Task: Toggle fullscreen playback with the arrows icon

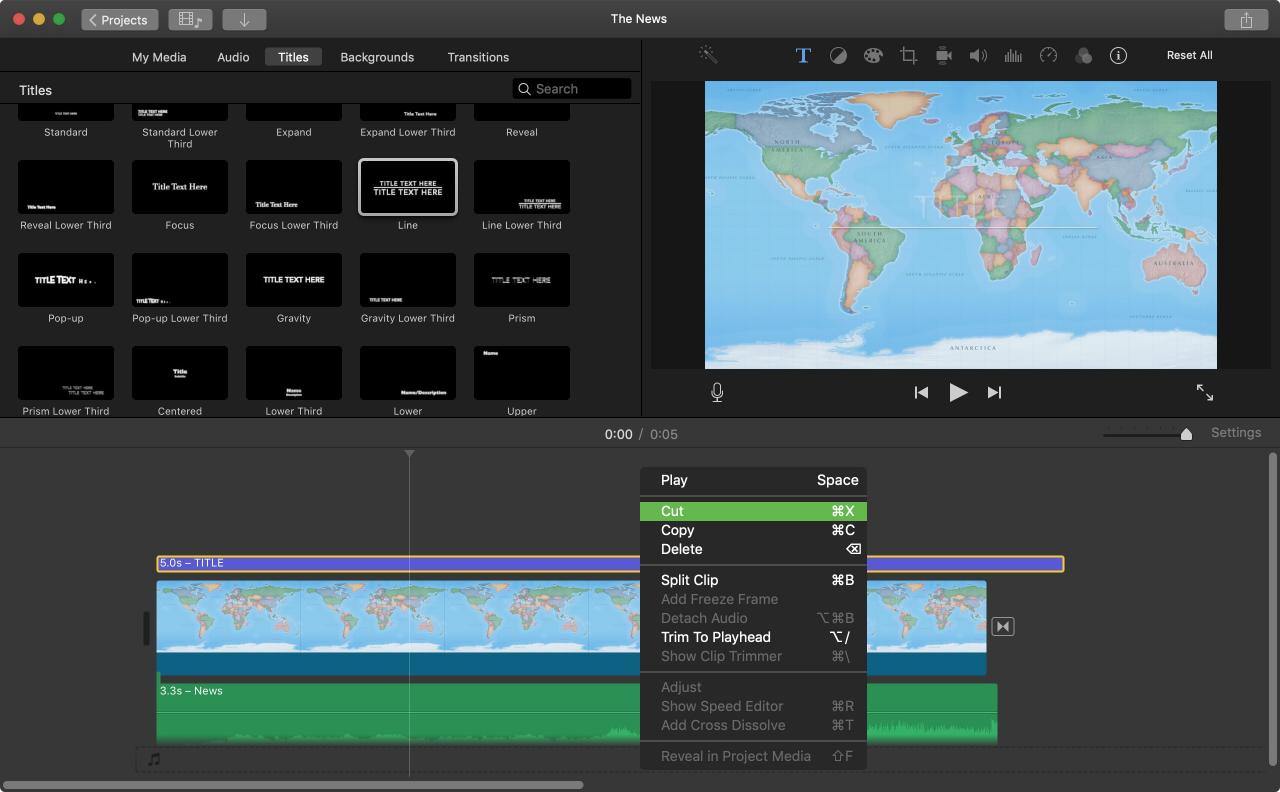Action: click(x=1205, y=393)
